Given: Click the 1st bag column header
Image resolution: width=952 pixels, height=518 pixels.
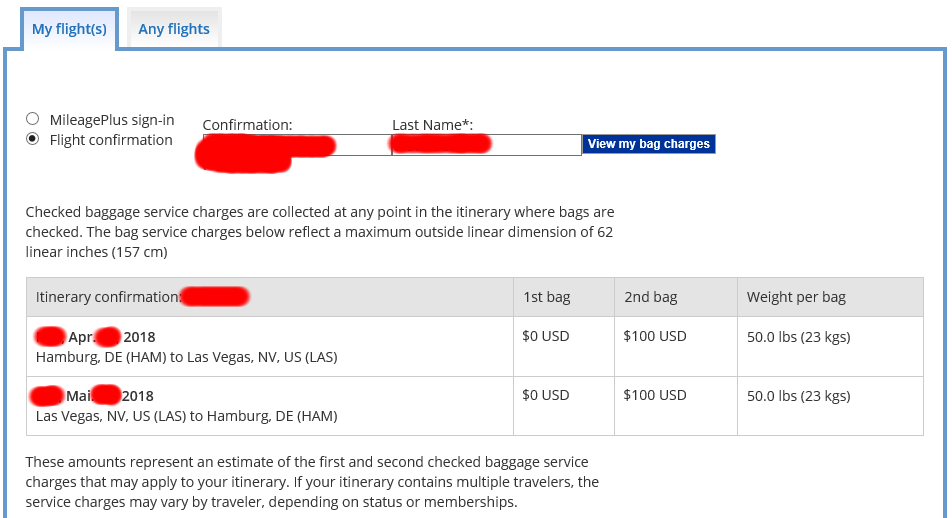Looking at the screenshot, I should pos(547,297).
